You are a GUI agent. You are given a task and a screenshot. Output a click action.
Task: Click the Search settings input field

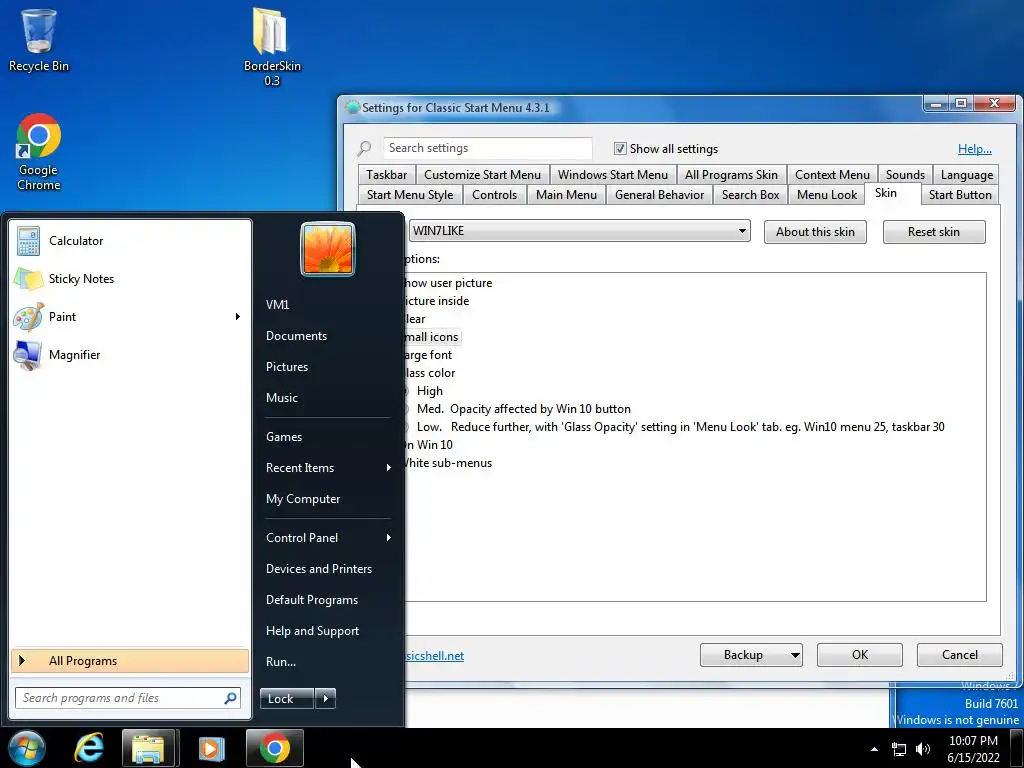[x=487, y=148]
